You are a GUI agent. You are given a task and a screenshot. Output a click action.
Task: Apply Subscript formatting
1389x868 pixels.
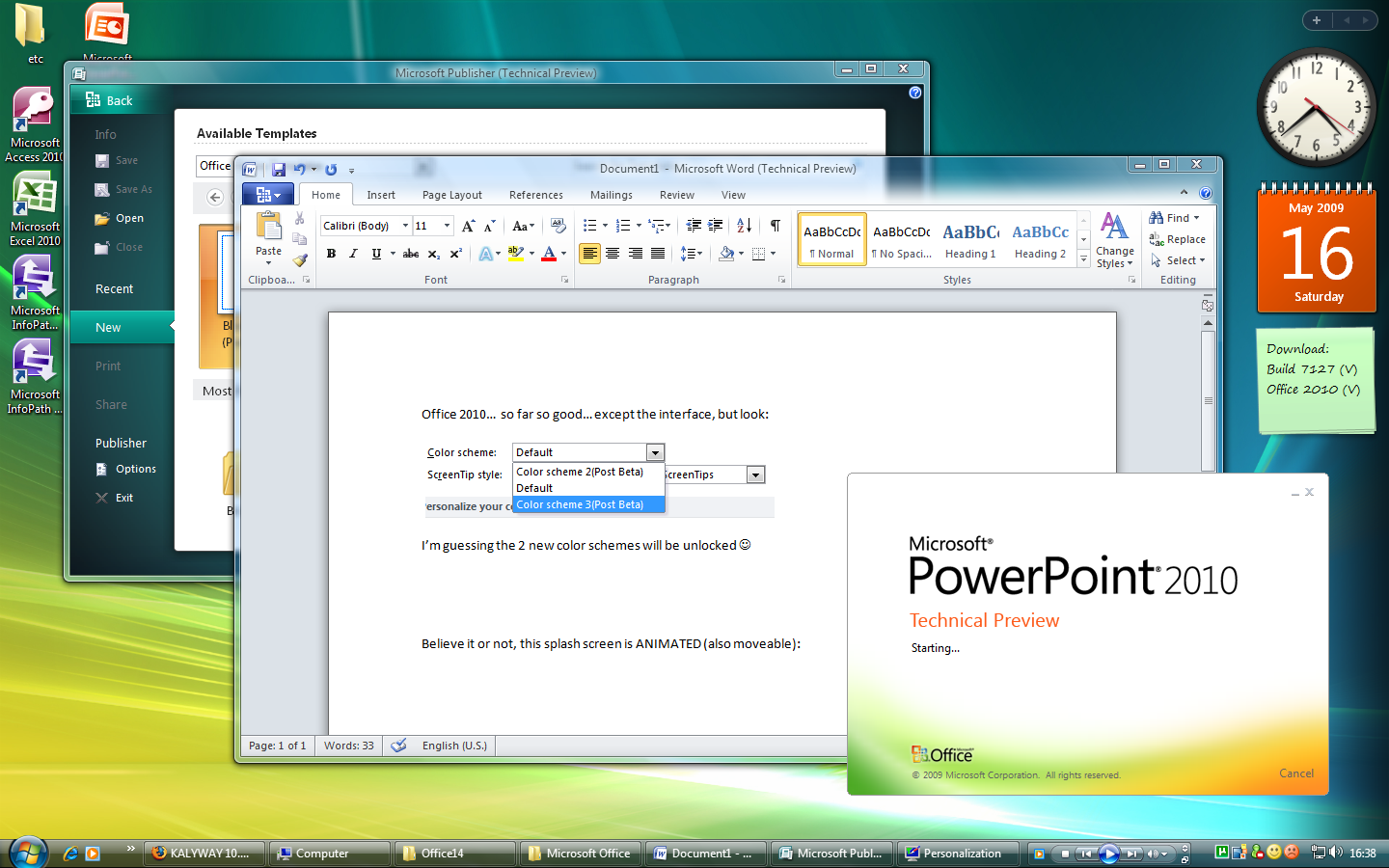coord(434,254)
